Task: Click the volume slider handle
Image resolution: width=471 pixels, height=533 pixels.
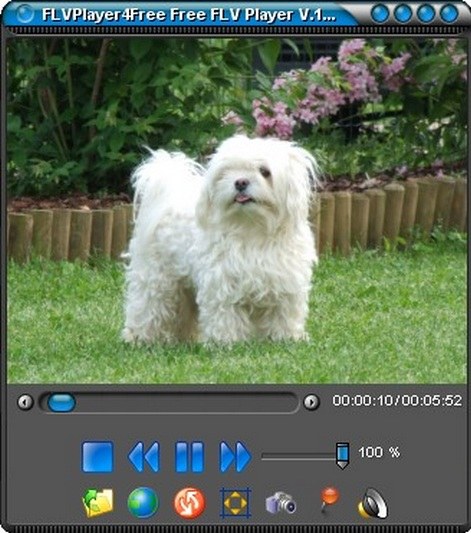Action: click(x=342, y=455)
